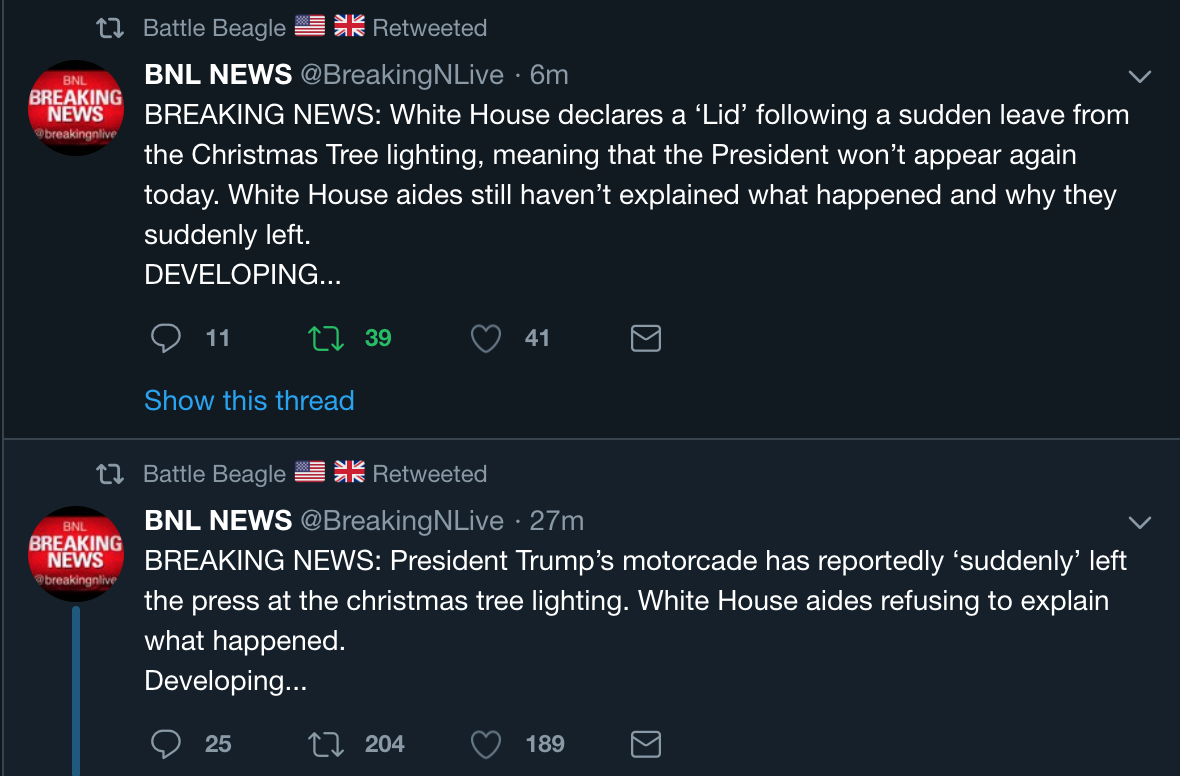Reply to the White House 'Lid' tweet

coord(166,339)
